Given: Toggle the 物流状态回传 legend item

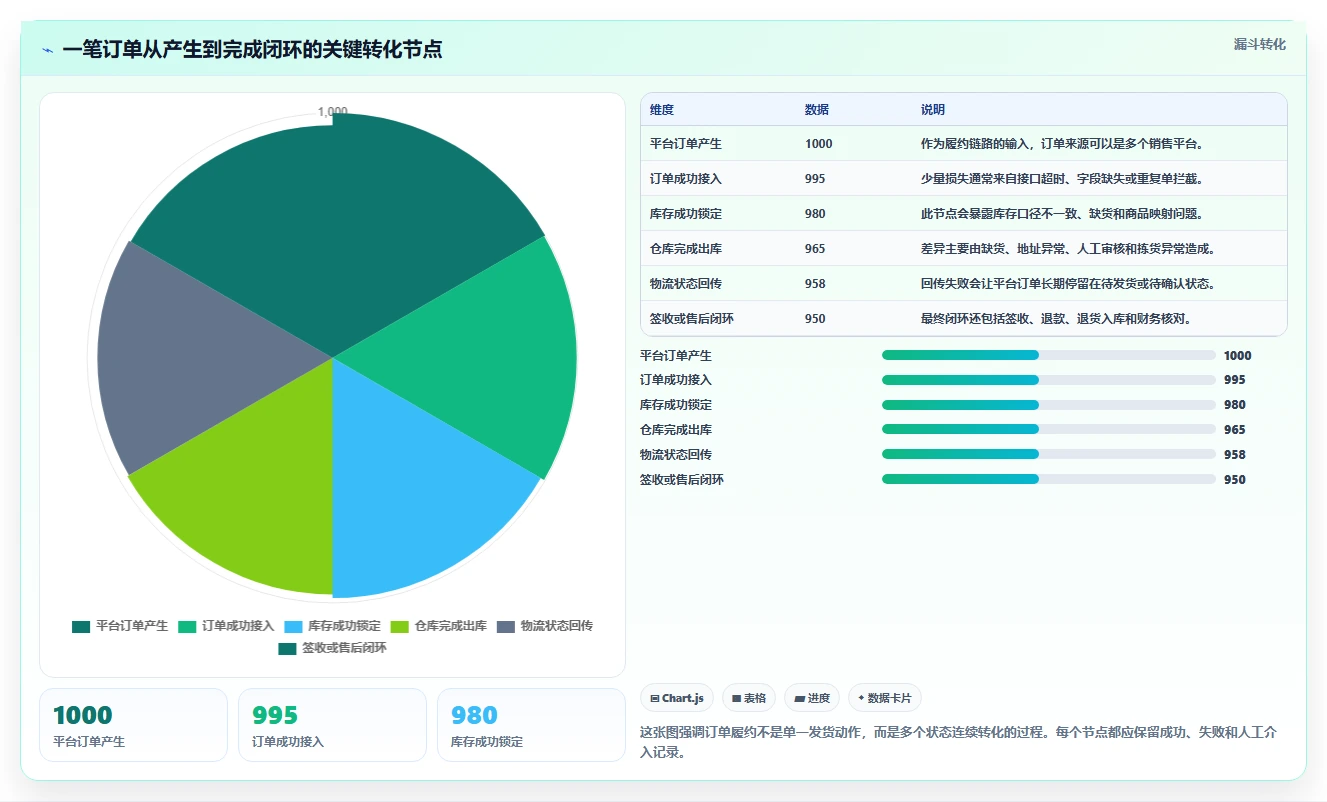Looking at the screenshot, I should pos(545,626).
